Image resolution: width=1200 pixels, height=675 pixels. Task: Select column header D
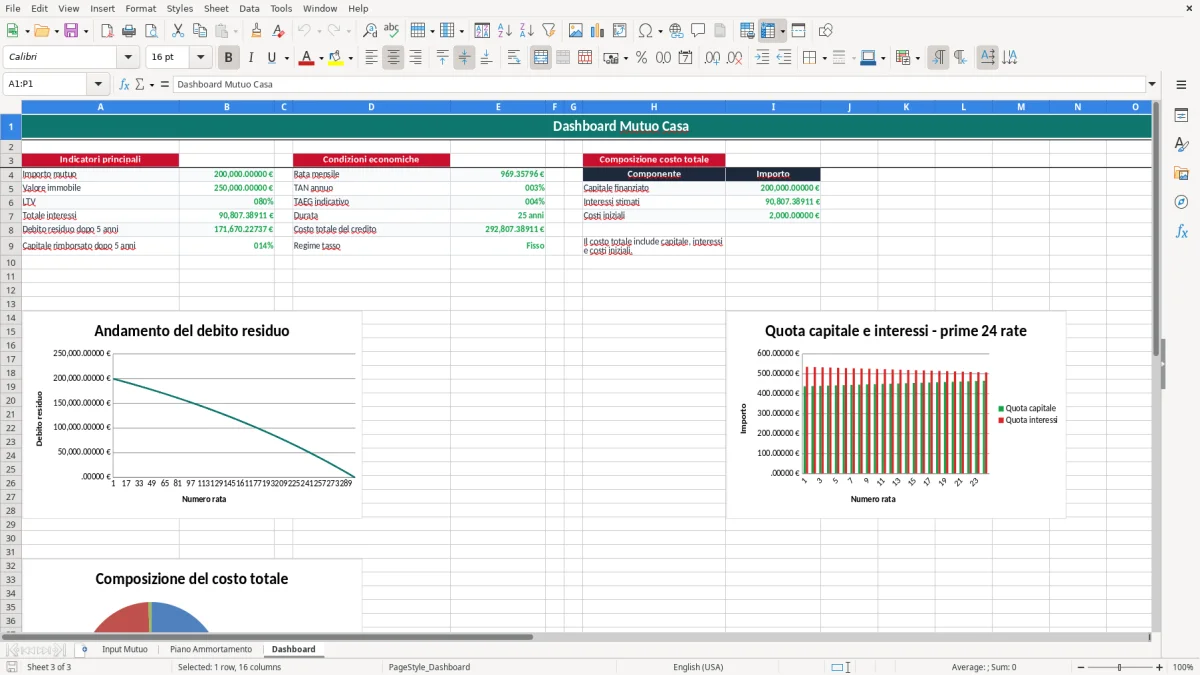pyautogui.click(x=371, y=107)
